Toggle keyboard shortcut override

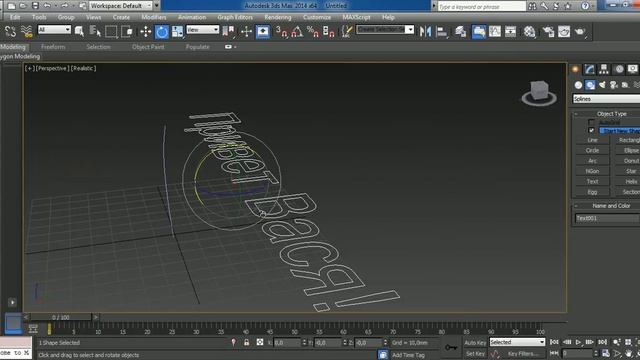263,31
